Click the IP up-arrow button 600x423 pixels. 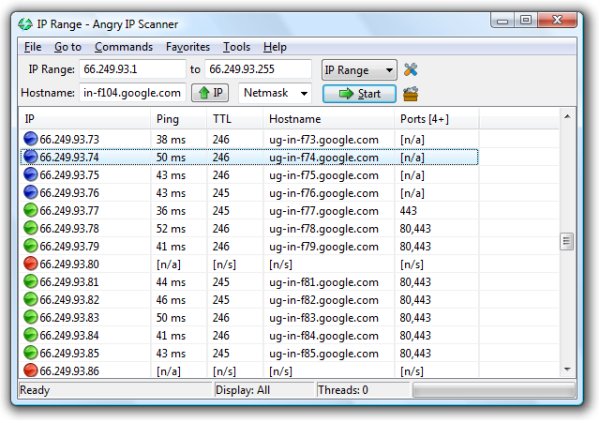coord(211,94)
